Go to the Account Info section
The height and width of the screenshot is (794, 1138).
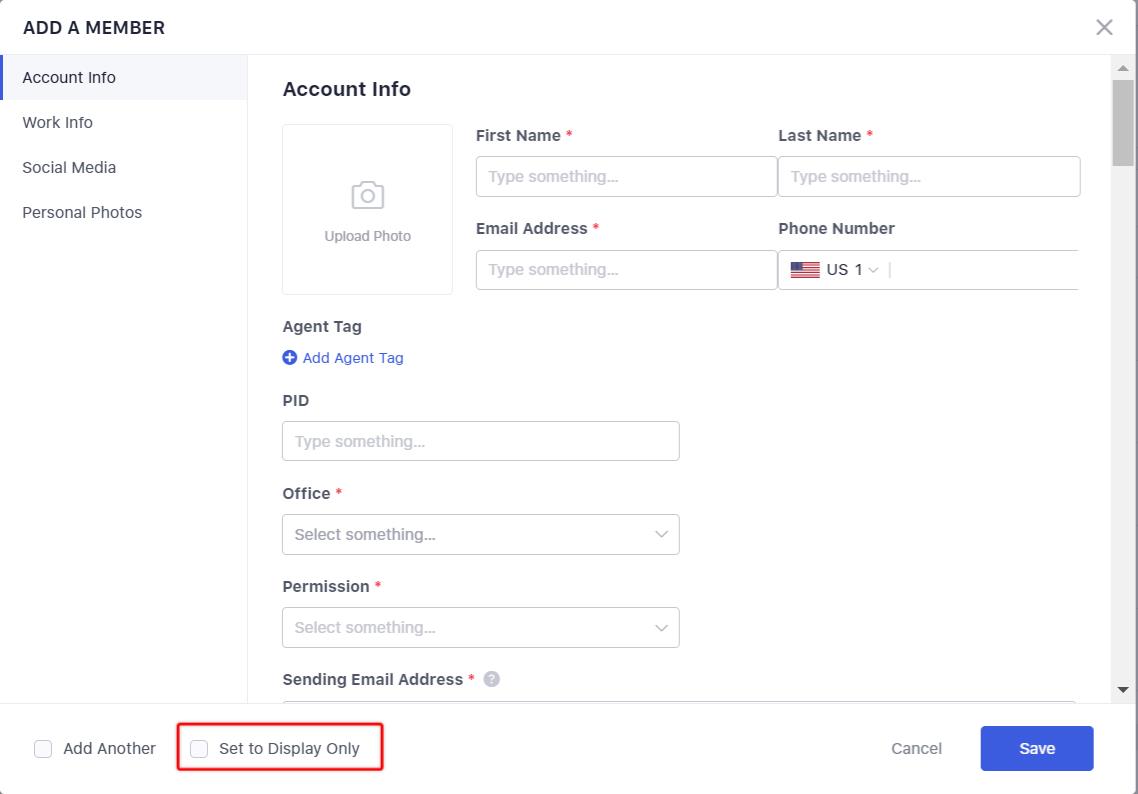pos(68,77)
